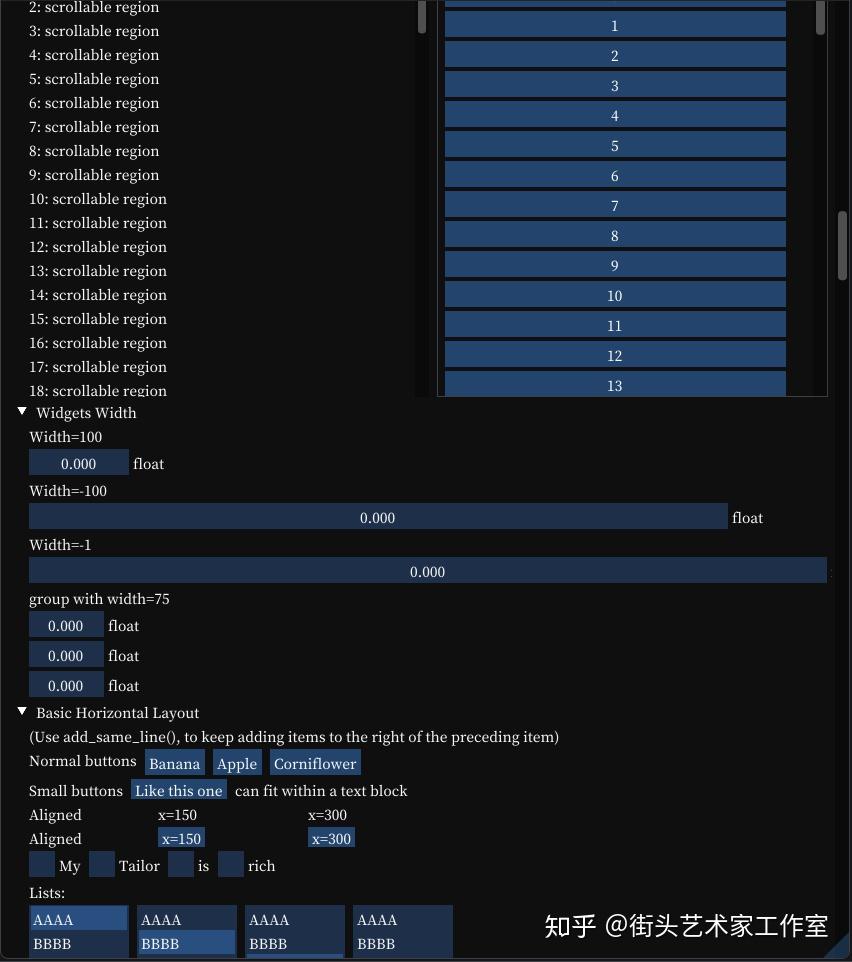Click the first 0.000 field in width=75 group
This screenshot has height=962, width=852.
(66, 625)
